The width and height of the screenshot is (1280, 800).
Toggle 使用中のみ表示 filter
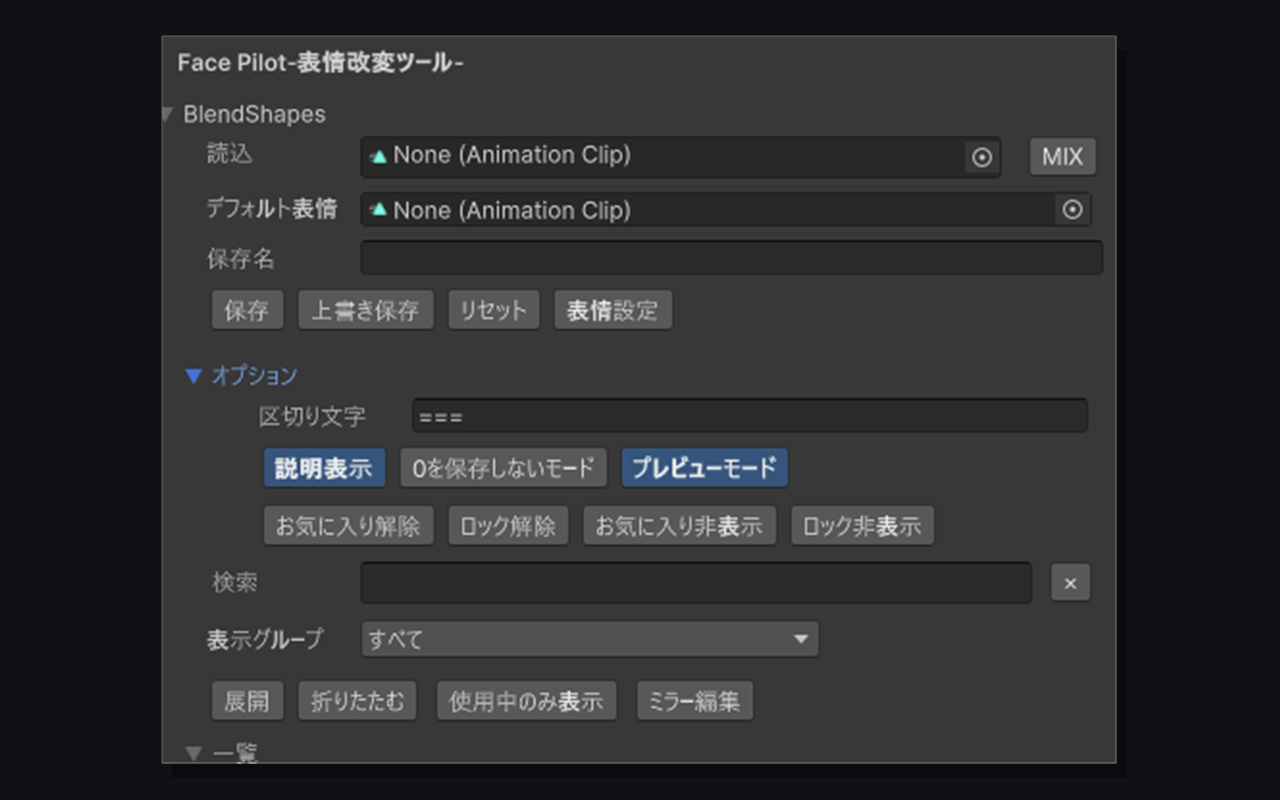tap(526, 701)
